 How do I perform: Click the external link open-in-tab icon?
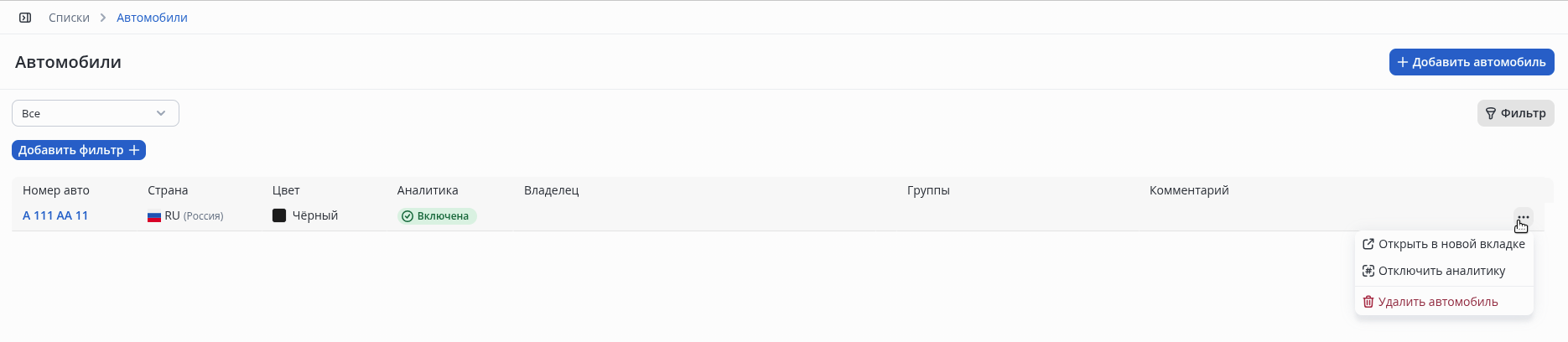point(1368,244)
